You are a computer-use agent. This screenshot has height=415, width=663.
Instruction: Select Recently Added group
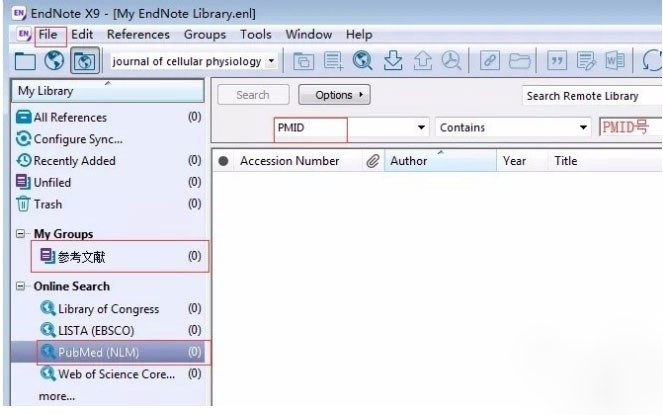[109, 161]
